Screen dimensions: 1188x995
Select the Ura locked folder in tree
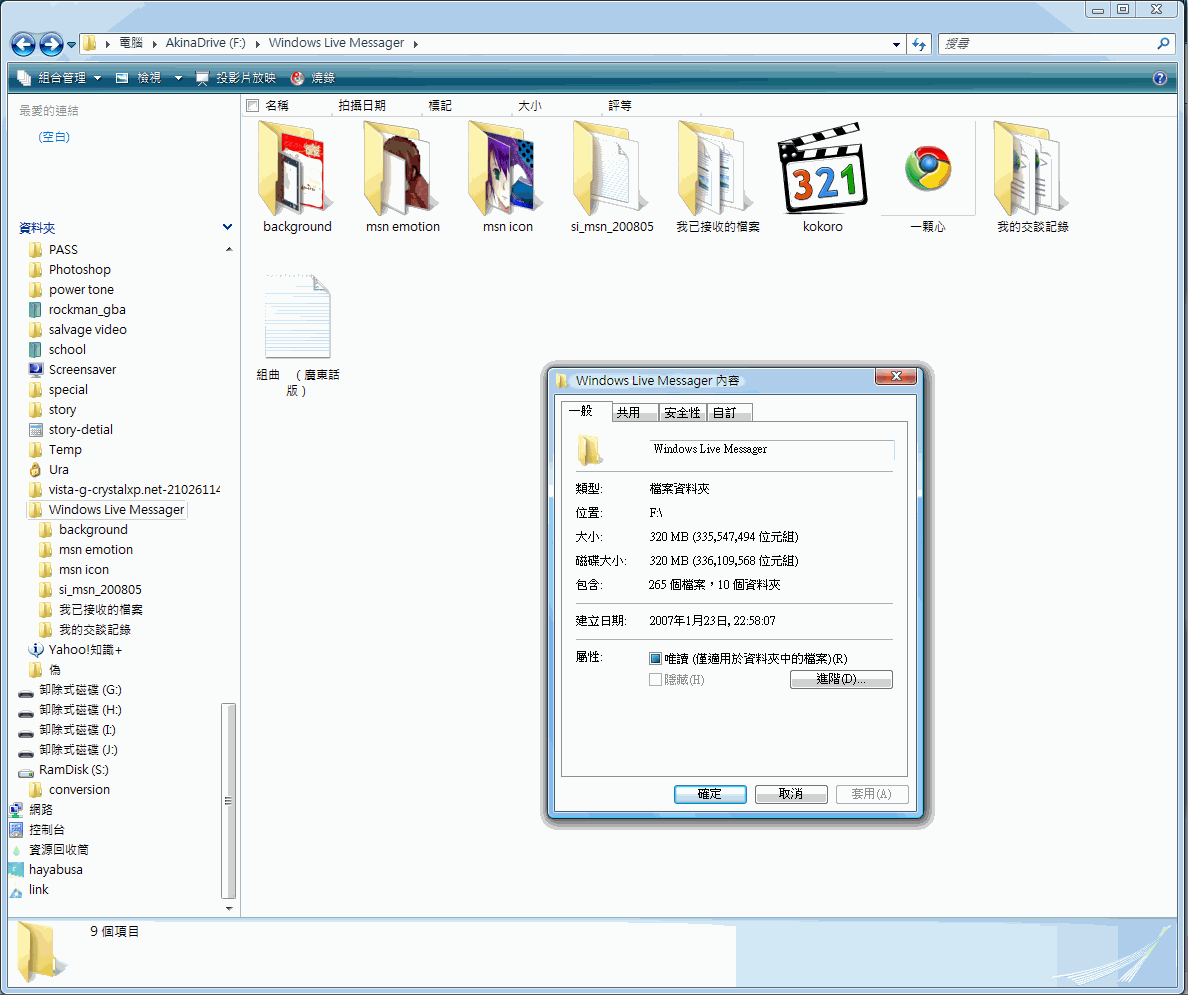tap(59, 470)
